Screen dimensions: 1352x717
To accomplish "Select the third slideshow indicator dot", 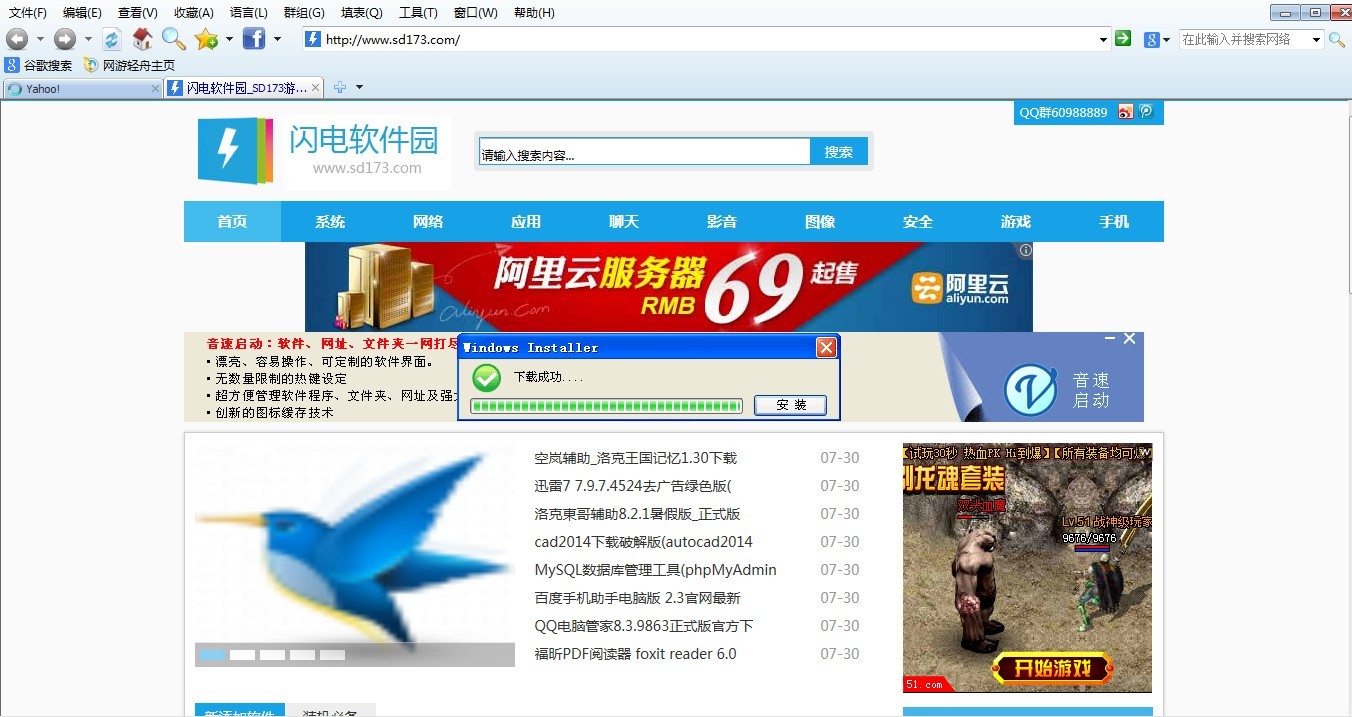I will (x=273, y=655).
